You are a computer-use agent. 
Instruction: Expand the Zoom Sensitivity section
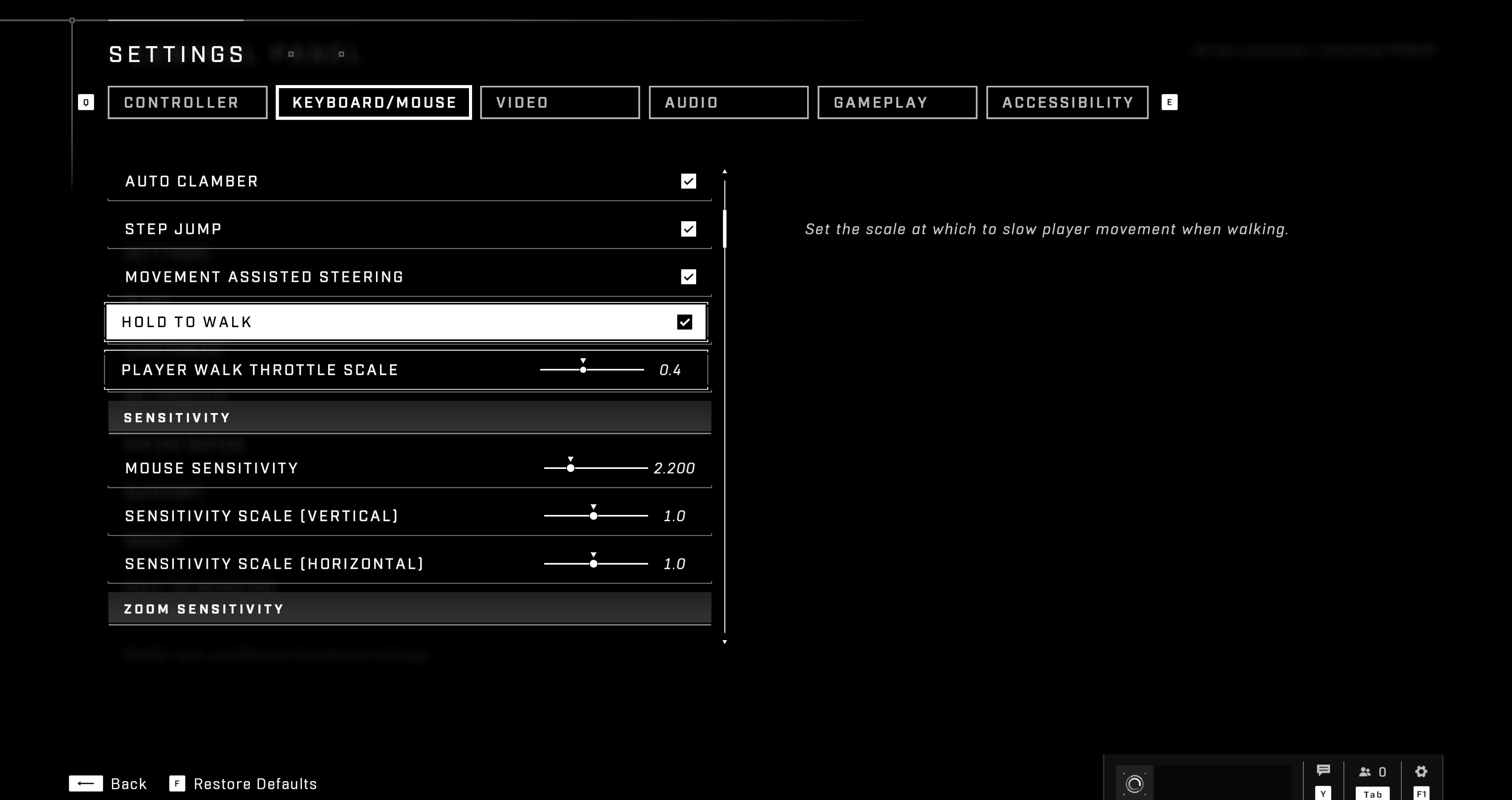point(409,609)
